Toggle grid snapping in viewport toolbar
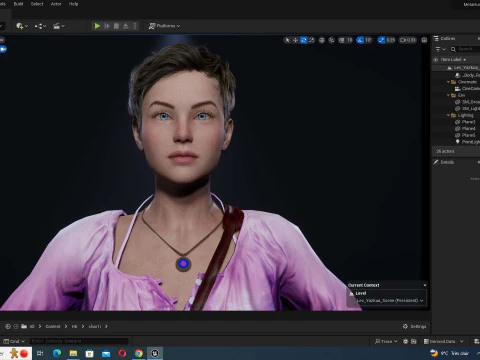 click(x=342, y=40)
